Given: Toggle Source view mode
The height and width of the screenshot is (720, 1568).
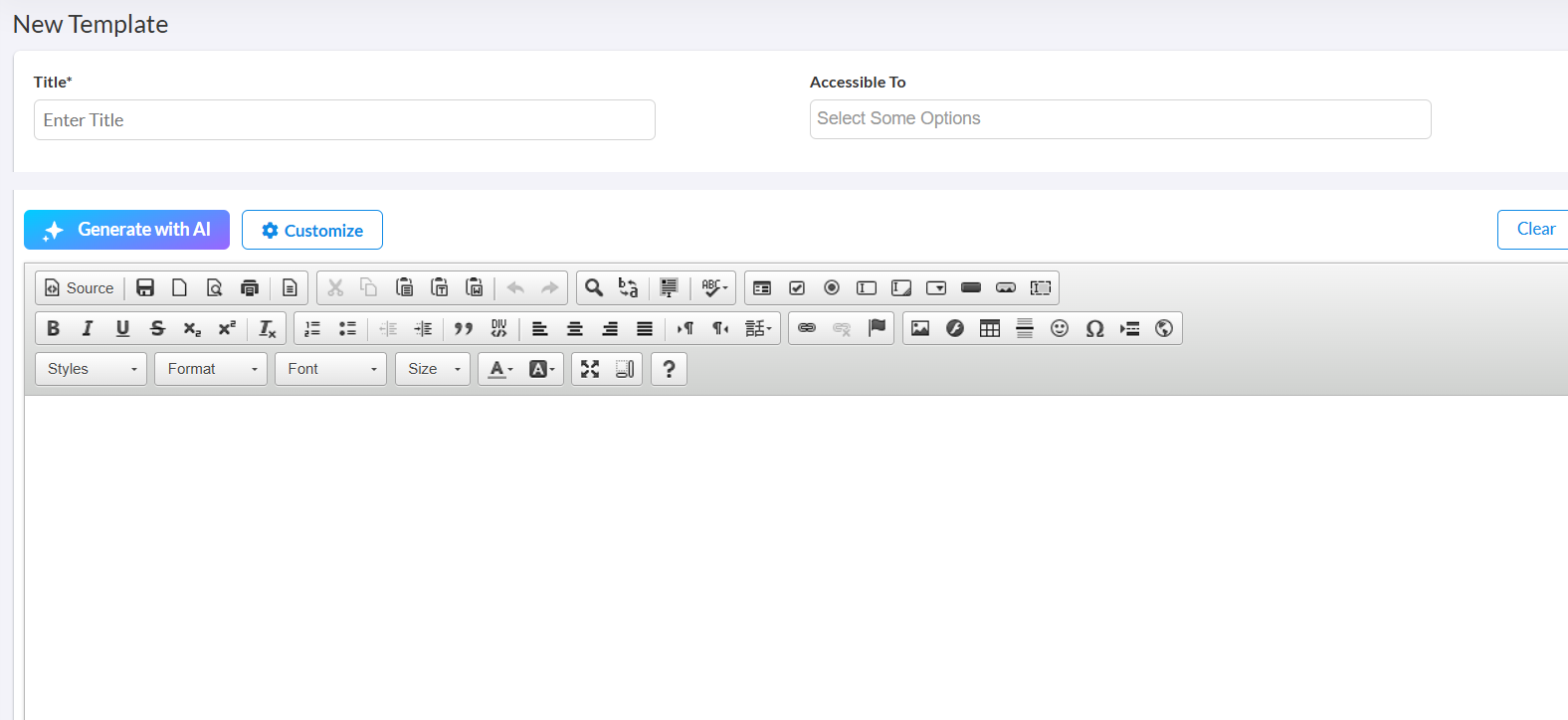Looking at the screenshot, I should [80, 287].
